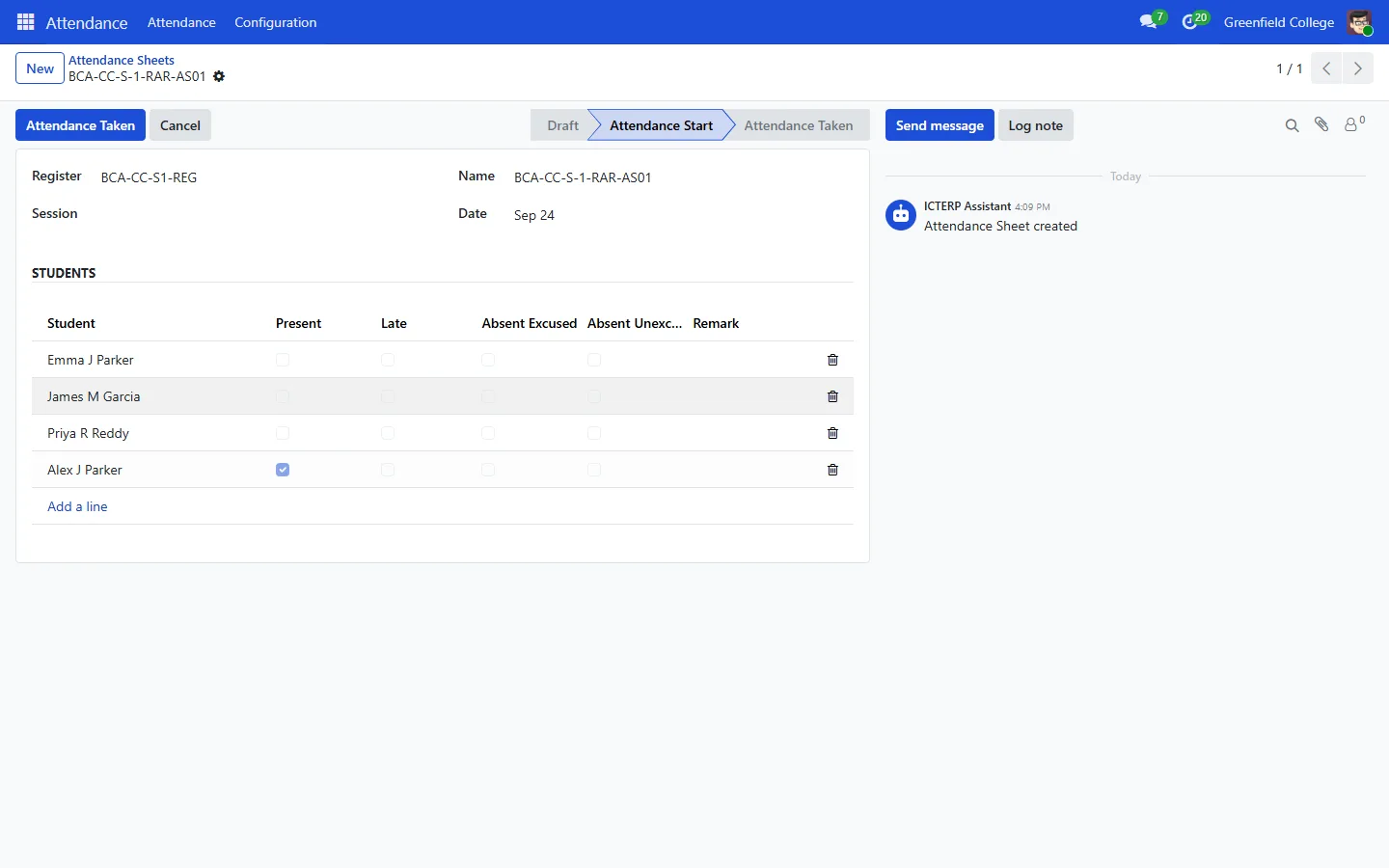Delete the Alex J Parker row
Image resolution: width=1389 pixels, height=868 pixels.
[832, 470]
